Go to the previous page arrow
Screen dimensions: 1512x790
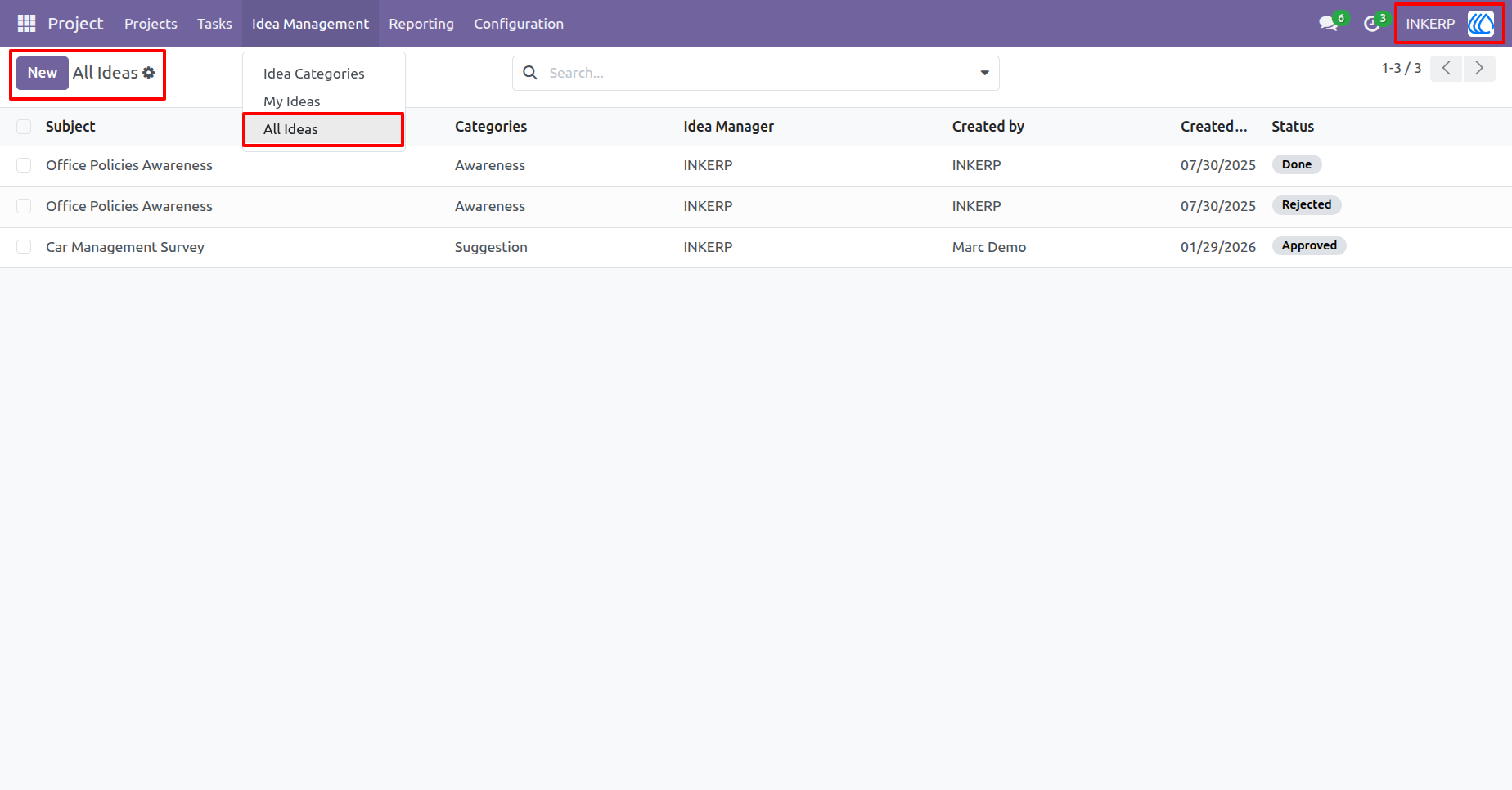(x=1447, y=69)
